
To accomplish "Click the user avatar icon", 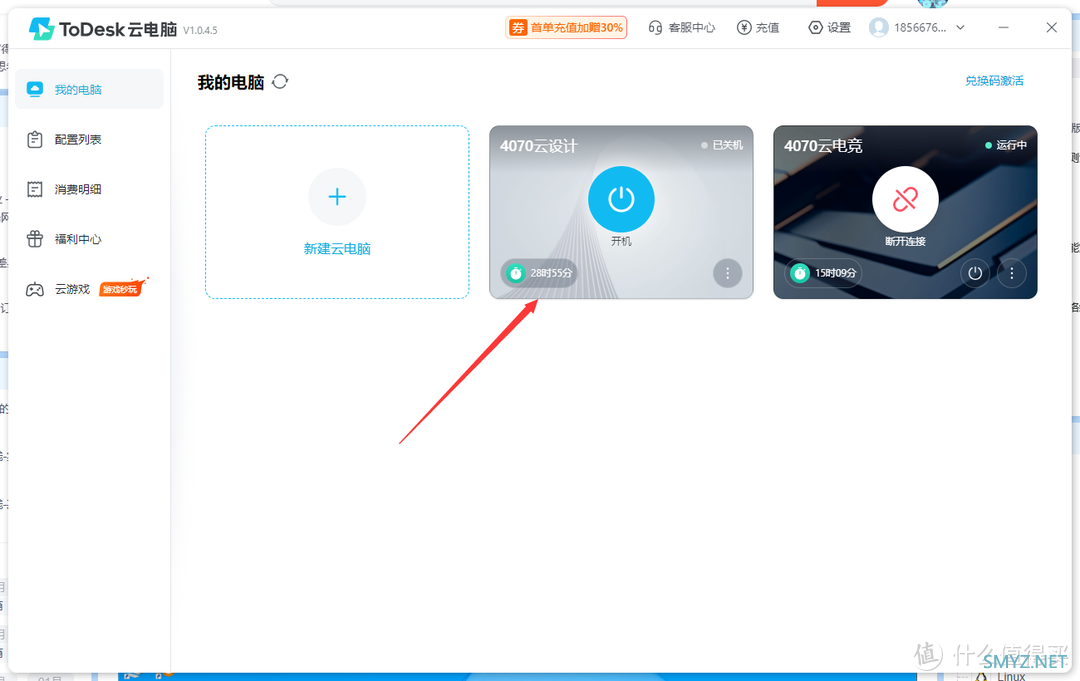I will click(878, 28).
